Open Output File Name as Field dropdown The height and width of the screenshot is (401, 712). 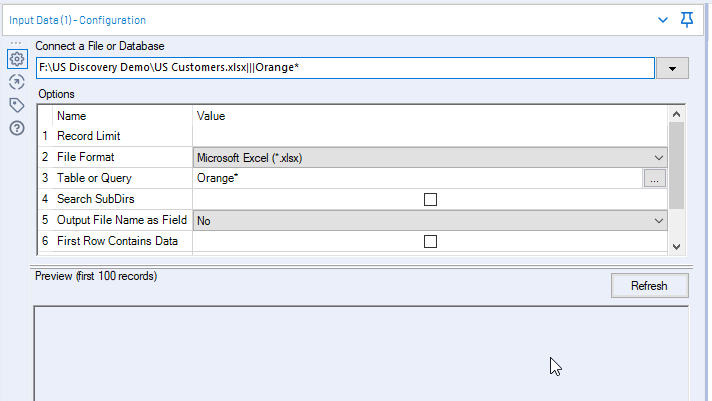pos(431,220)
